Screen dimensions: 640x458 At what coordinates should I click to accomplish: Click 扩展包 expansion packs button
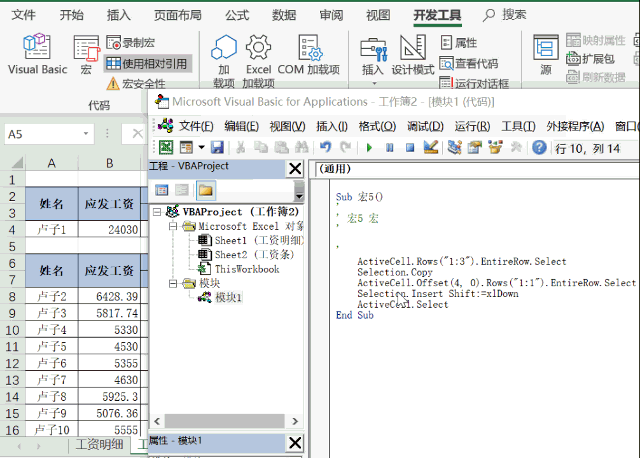[x=590, y=59]
